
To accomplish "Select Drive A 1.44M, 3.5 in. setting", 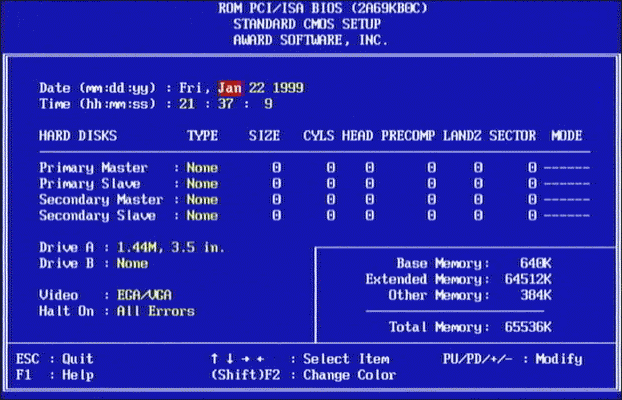I will click(x=169, y=247).
